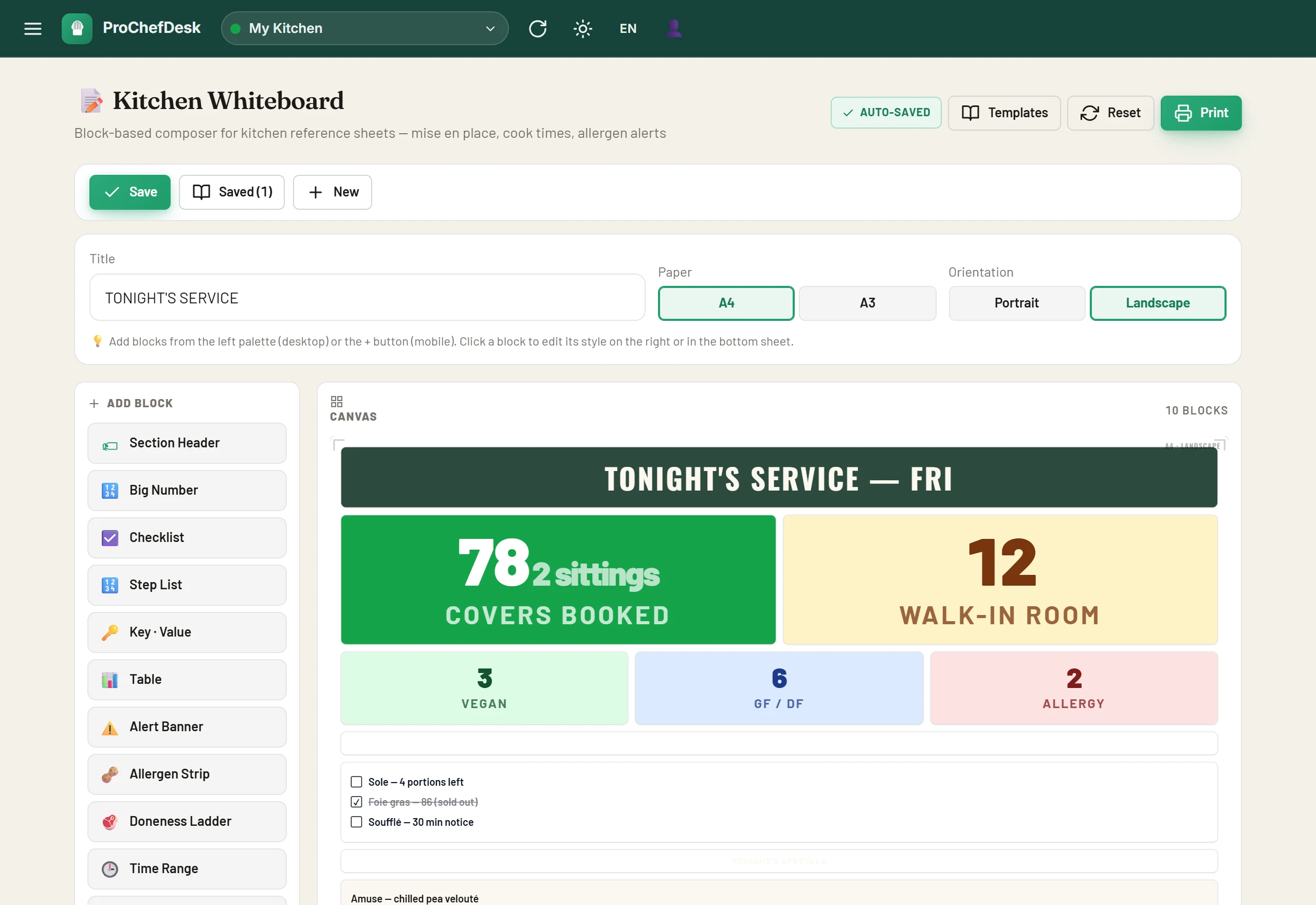
Task: Select the TONIGHT'S SERVICE — FRI header block
Action: pyautogui.click(x=779, y=478)
